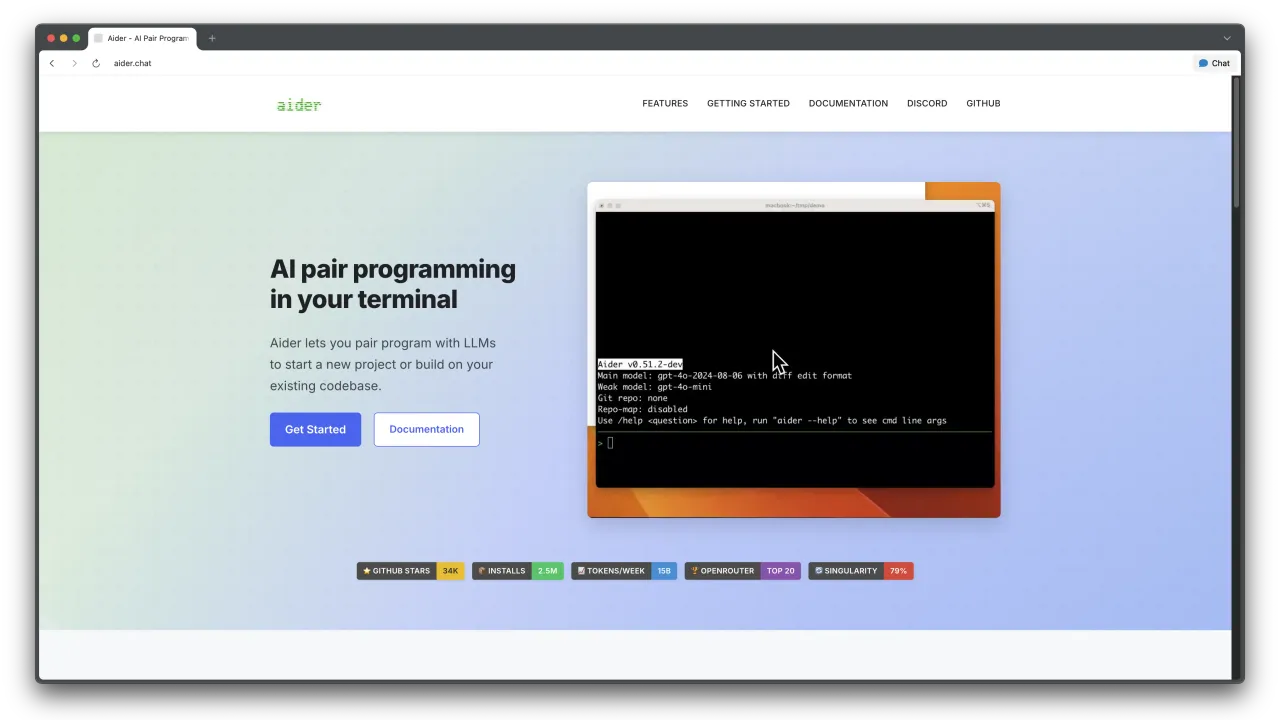Go back with the browser back arrow
The image size is (1280, 720).
(52, 63)
